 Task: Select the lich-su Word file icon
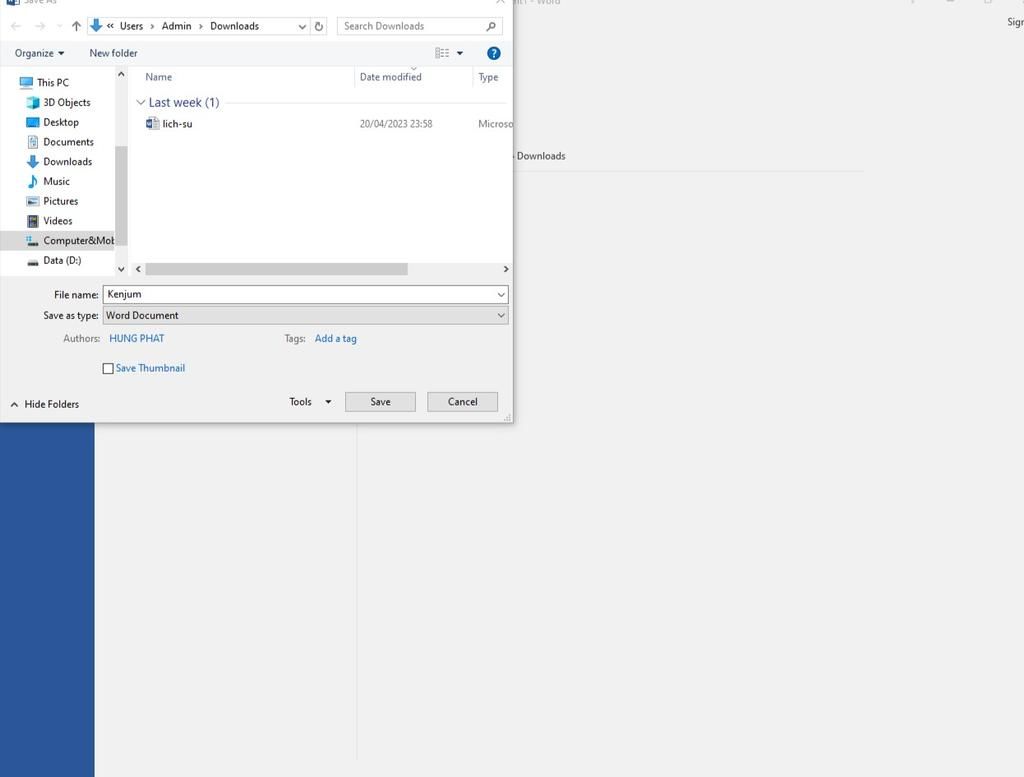(153, 123)
